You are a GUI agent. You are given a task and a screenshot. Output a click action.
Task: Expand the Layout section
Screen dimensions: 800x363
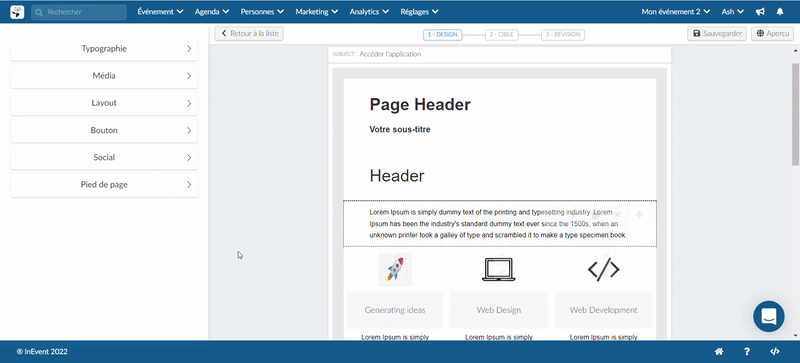[104, 103]
